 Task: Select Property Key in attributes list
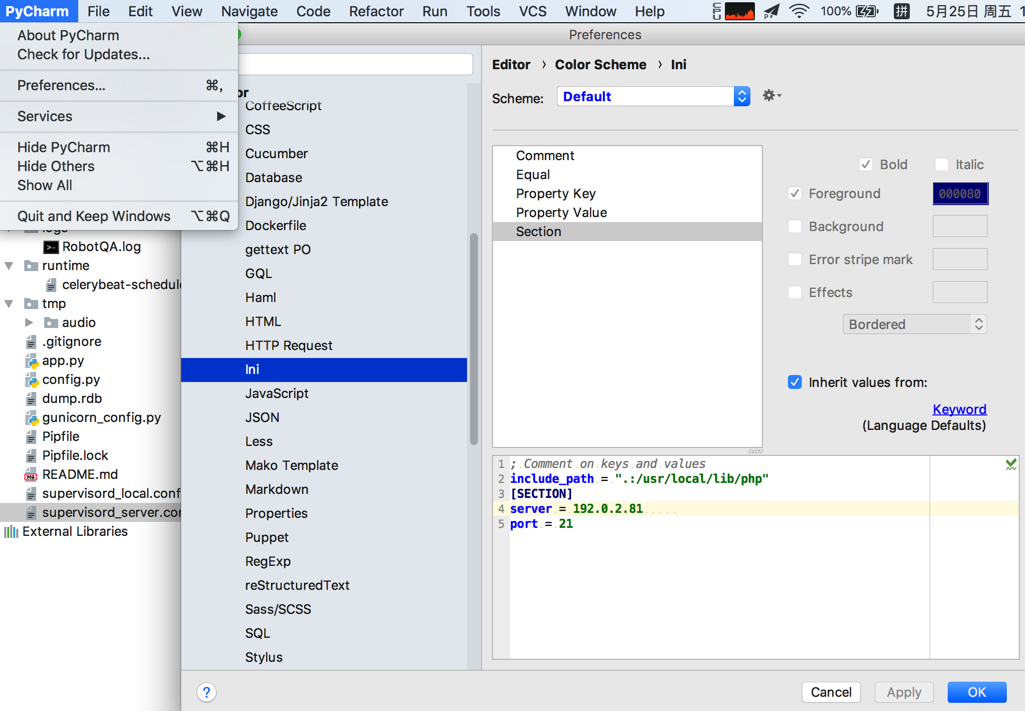click(x=628, y=193)
